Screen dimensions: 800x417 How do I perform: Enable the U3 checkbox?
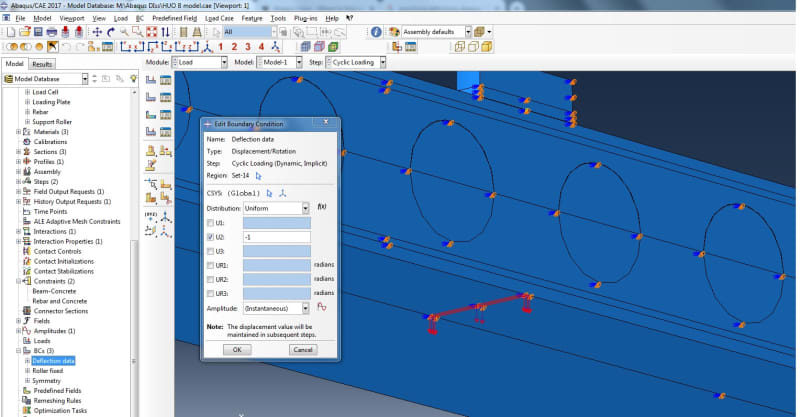click(x=210, y=252)
